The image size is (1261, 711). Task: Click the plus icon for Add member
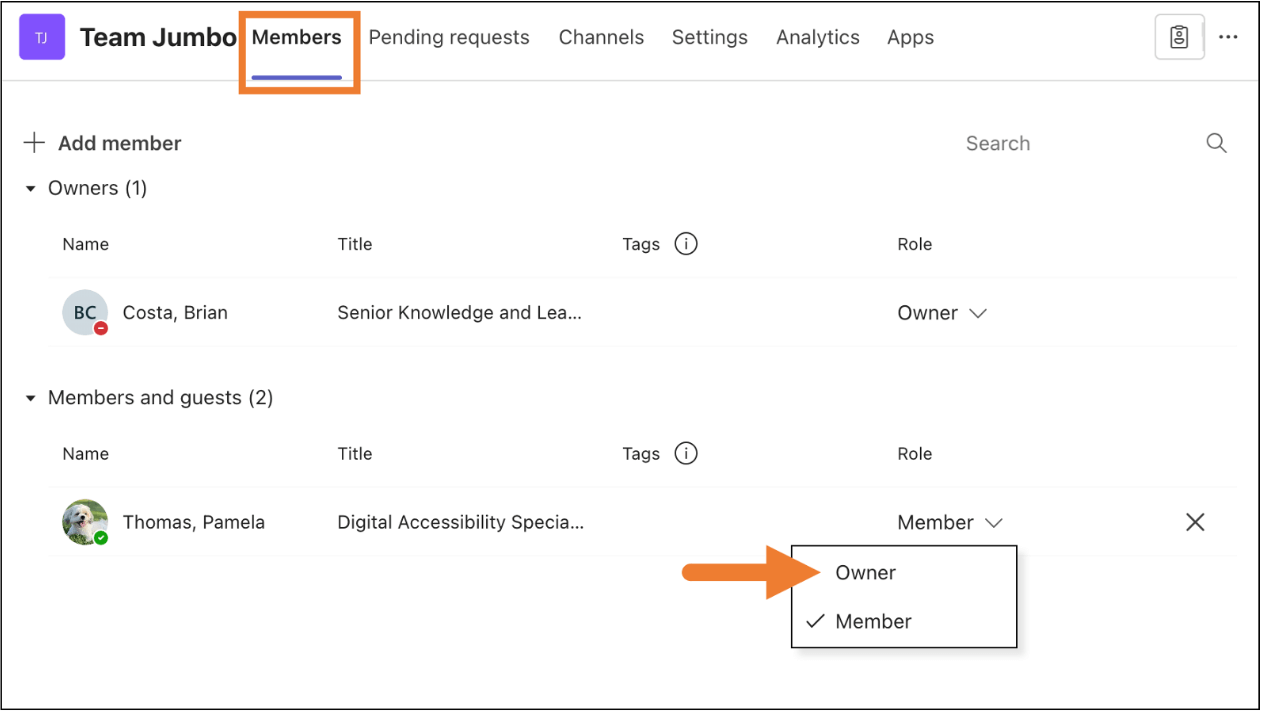(x=34, y=143)
